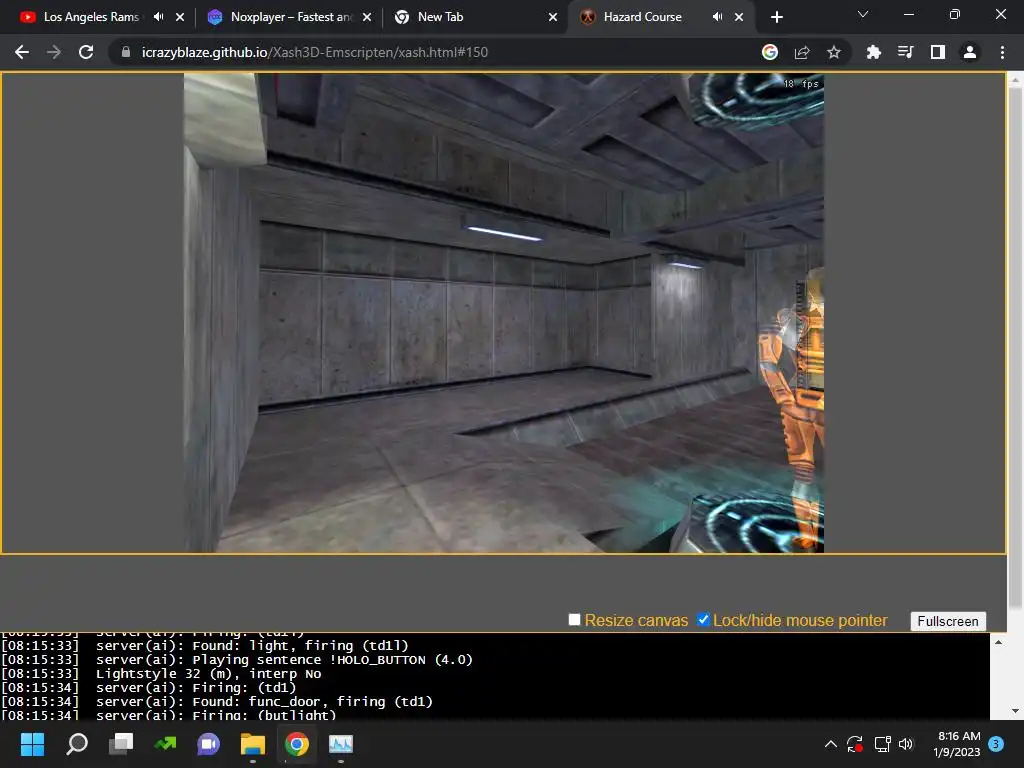Mute the Los Angeles Rams tab audio
The width and height of the screenshot is (1024, 768).
click(x=159, y=17)
